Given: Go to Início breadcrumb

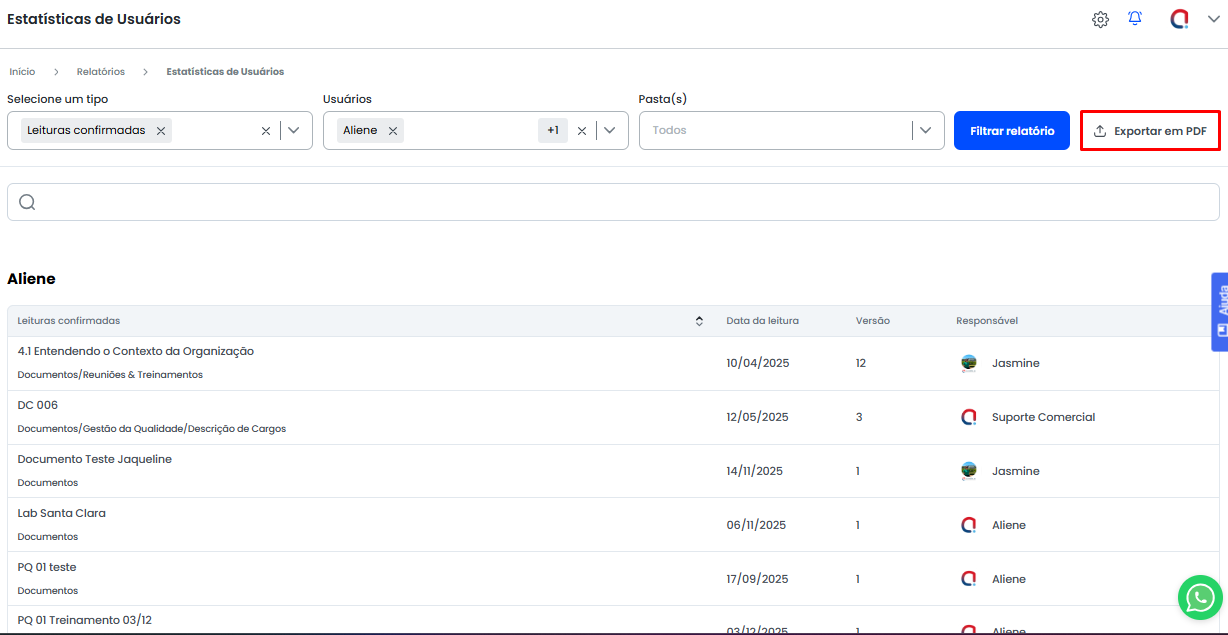Looking at the screenshot, I should click(x=22, y=72).
